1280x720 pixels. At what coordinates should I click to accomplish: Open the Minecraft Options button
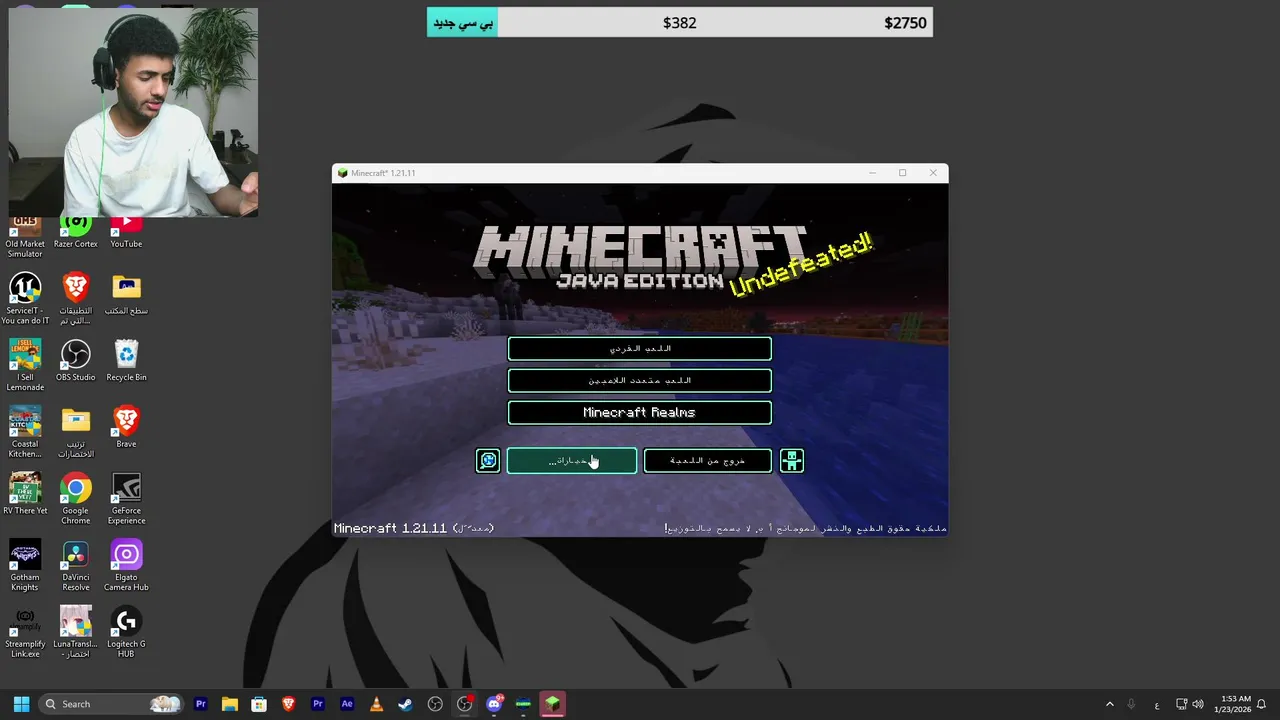tap(571, 460)
